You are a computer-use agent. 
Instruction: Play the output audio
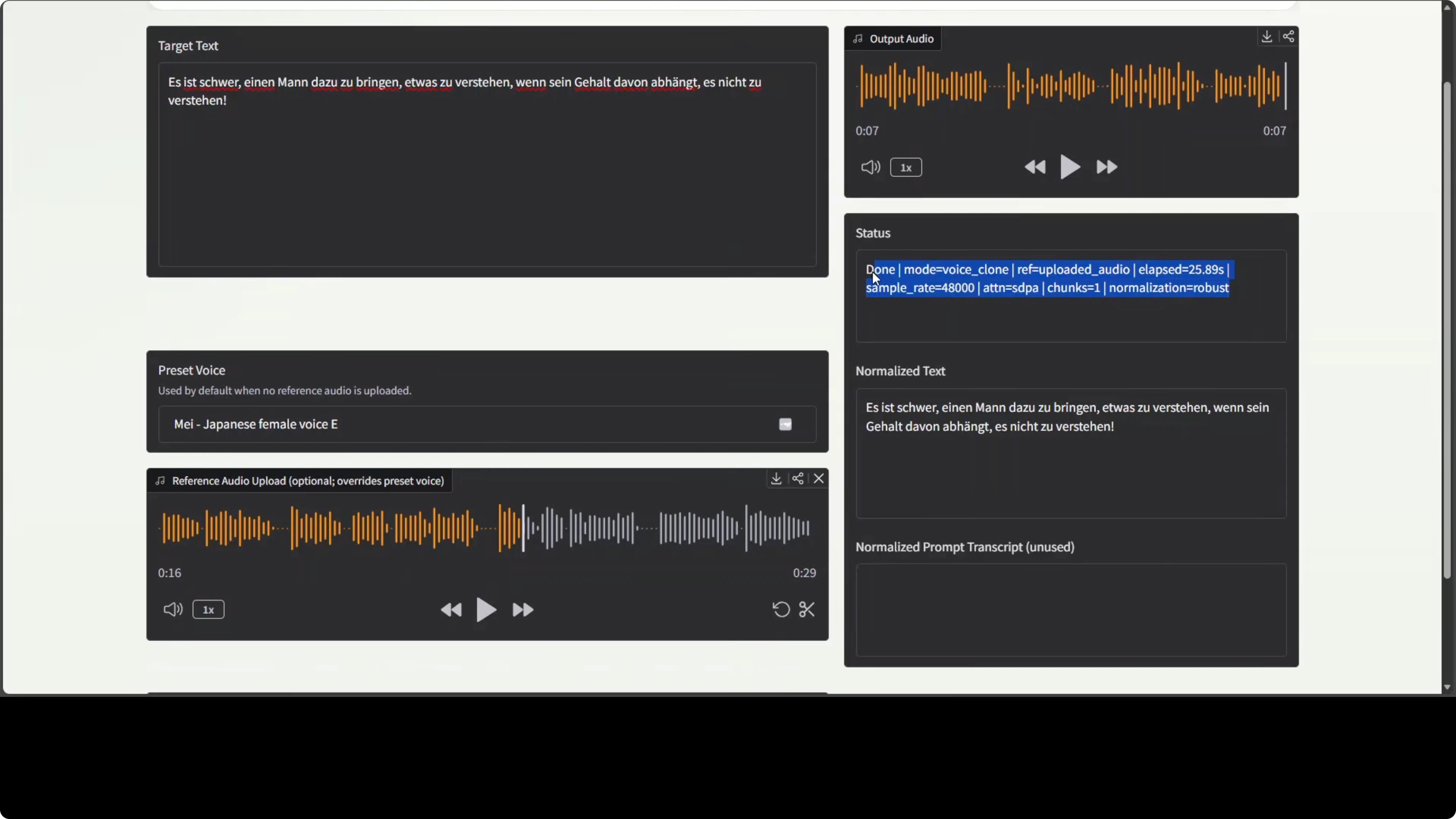[x=1070, y=167]
